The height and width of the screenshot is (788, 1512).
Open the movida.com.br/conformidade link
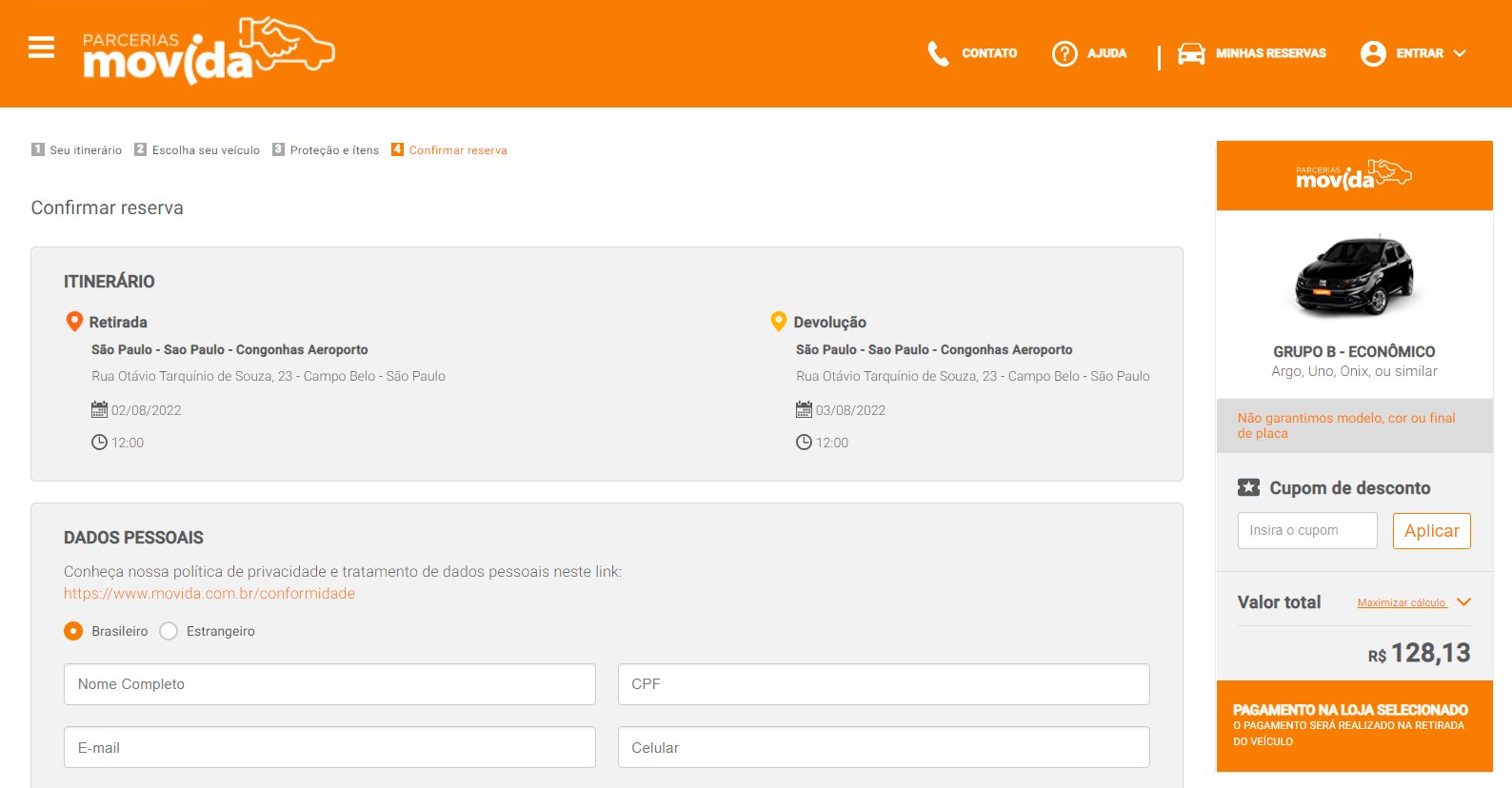[x=209, y=593]
